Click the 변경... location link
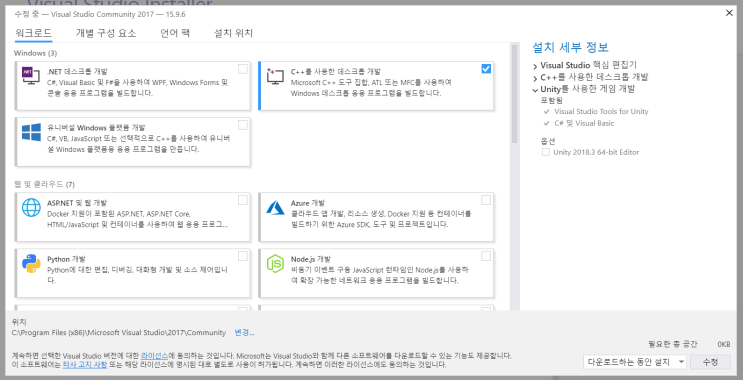 (245, 333)
